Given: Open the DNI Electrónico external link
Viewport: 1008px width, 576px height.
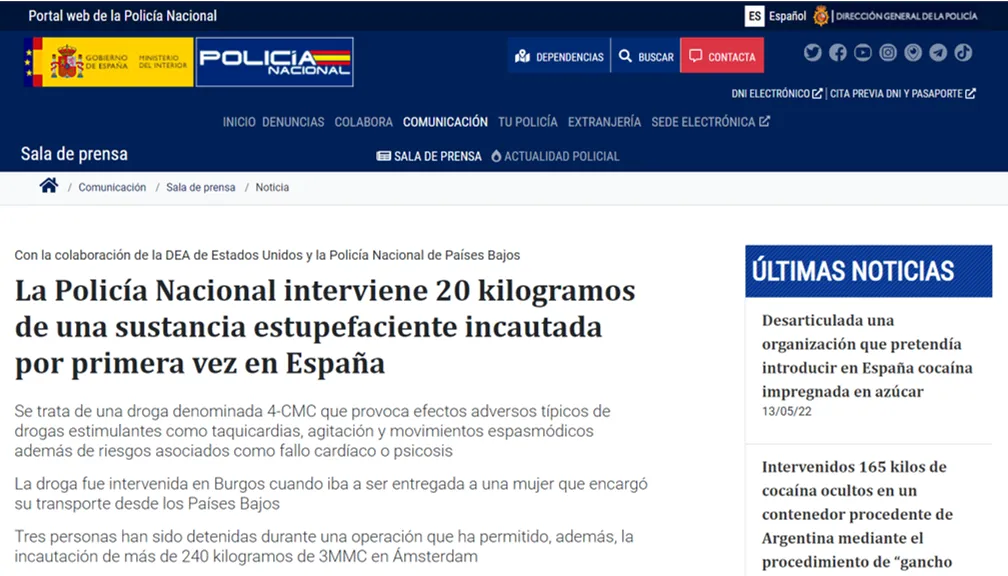Looking at the screenshot, I should point(776,94).
